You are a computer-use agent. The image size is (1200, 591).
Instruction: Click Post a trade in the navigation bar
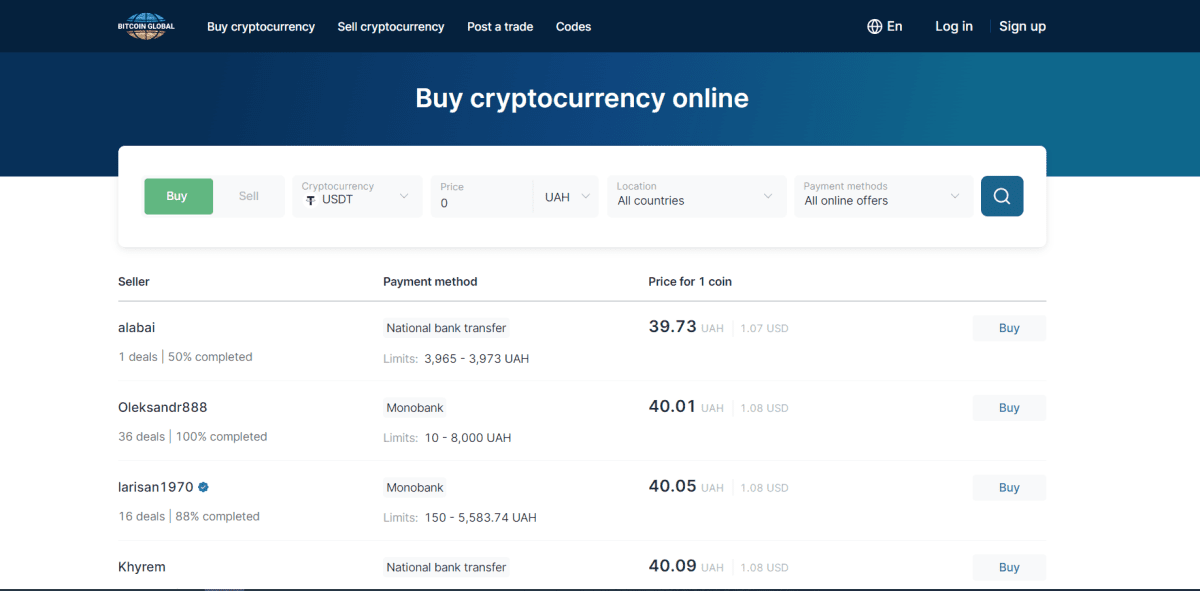(x=500, y=27)
